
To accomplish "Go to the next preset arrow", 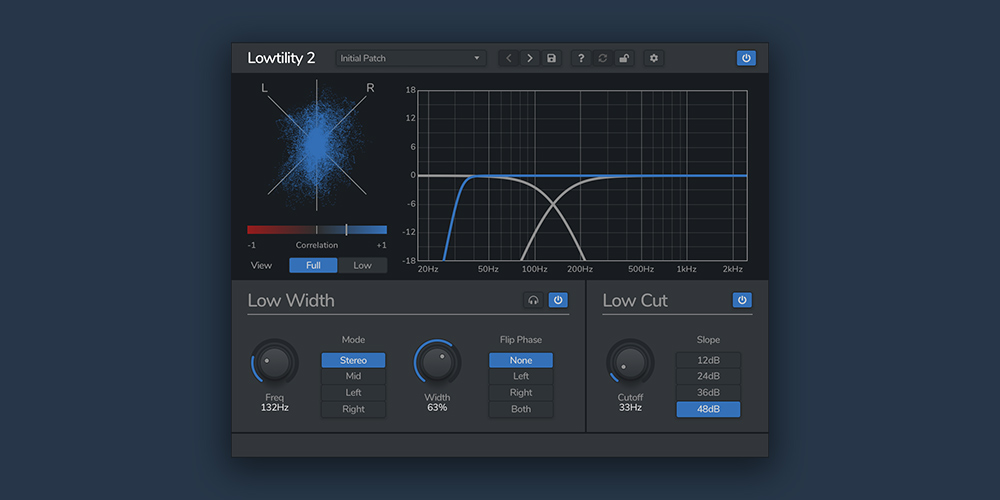I will click(530, 58).
